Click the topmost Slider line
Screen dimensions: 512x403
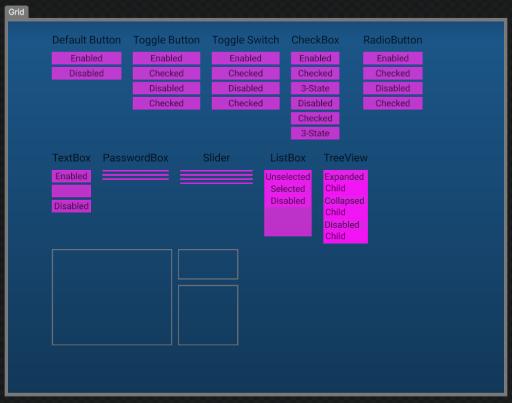point(216,171)
